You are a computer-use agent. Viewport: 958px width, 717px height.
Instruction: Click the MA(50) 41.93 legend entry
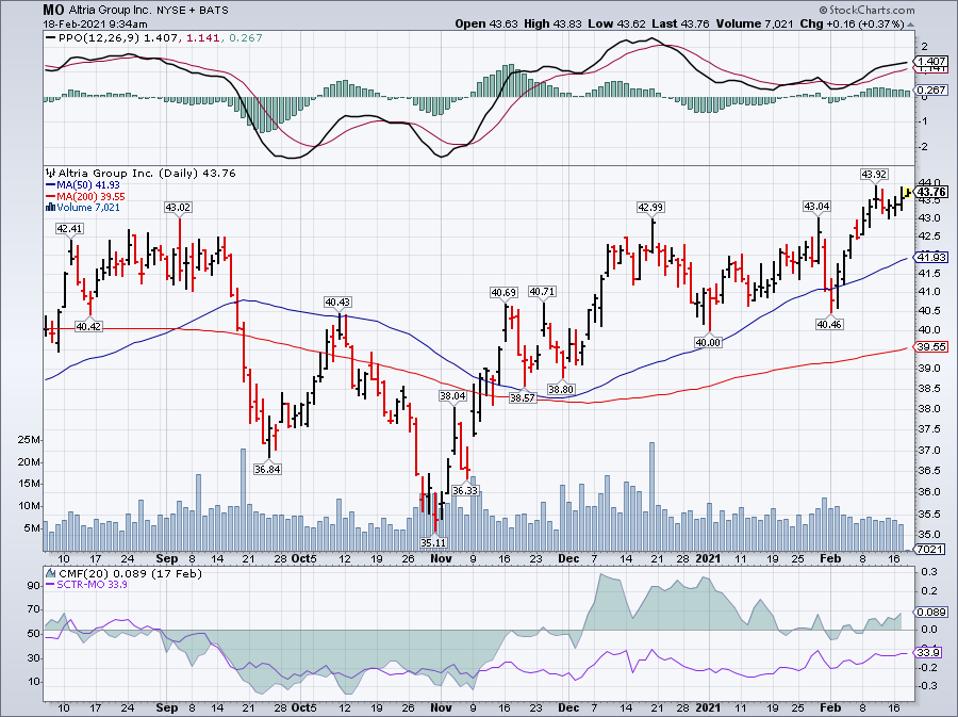83,185
